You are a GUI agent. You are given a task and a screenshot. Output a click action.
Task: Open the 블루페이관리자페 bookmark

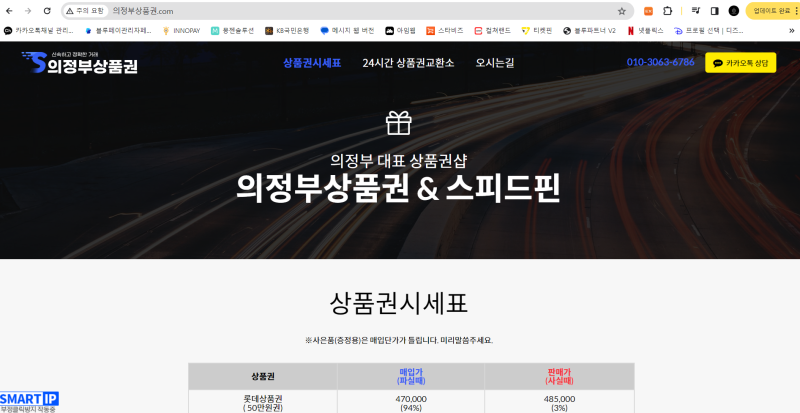118,31
